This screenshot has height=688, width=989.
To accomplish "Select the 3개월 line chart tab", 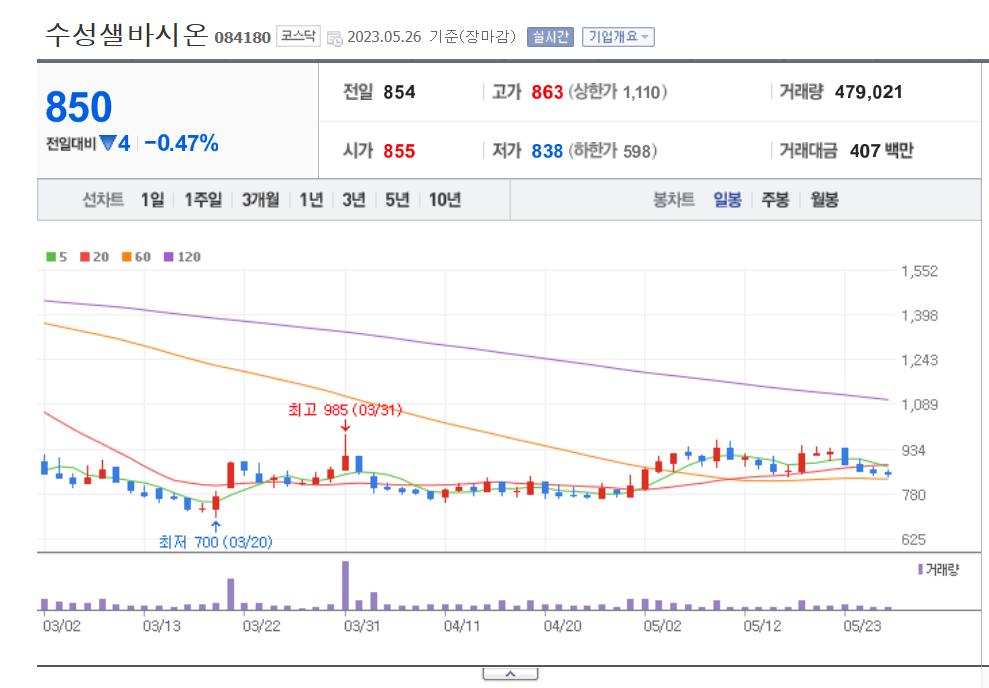I will 260,200.
